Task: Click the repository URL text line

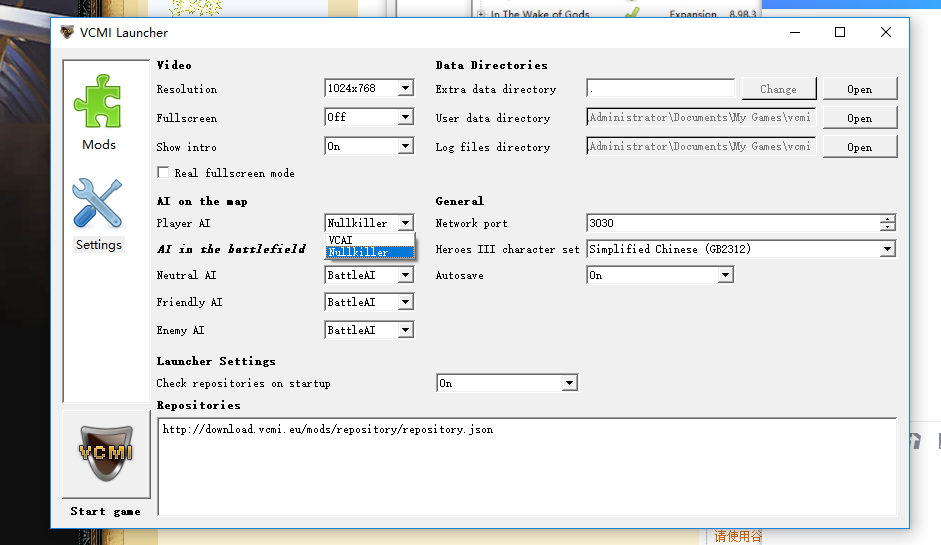Action: pos(328,430)
